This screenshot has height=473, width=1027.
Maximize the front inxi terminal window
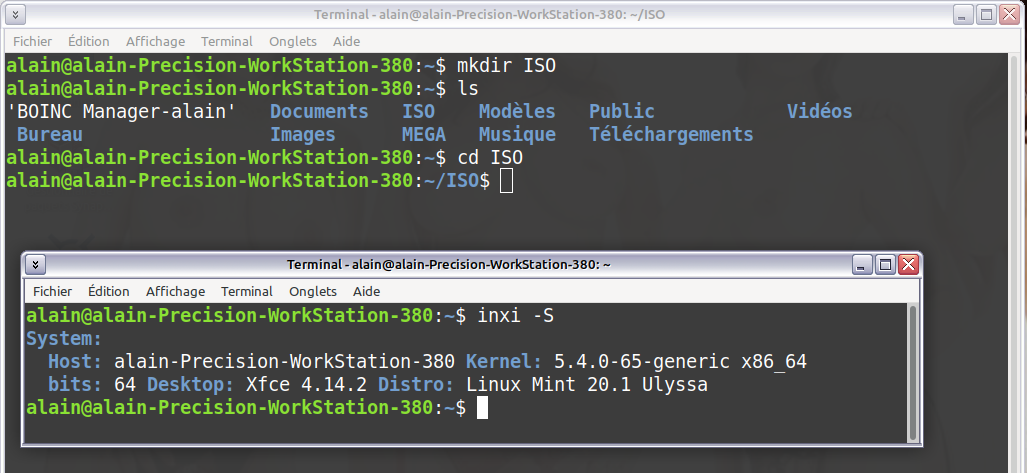(x=885, y=265)
